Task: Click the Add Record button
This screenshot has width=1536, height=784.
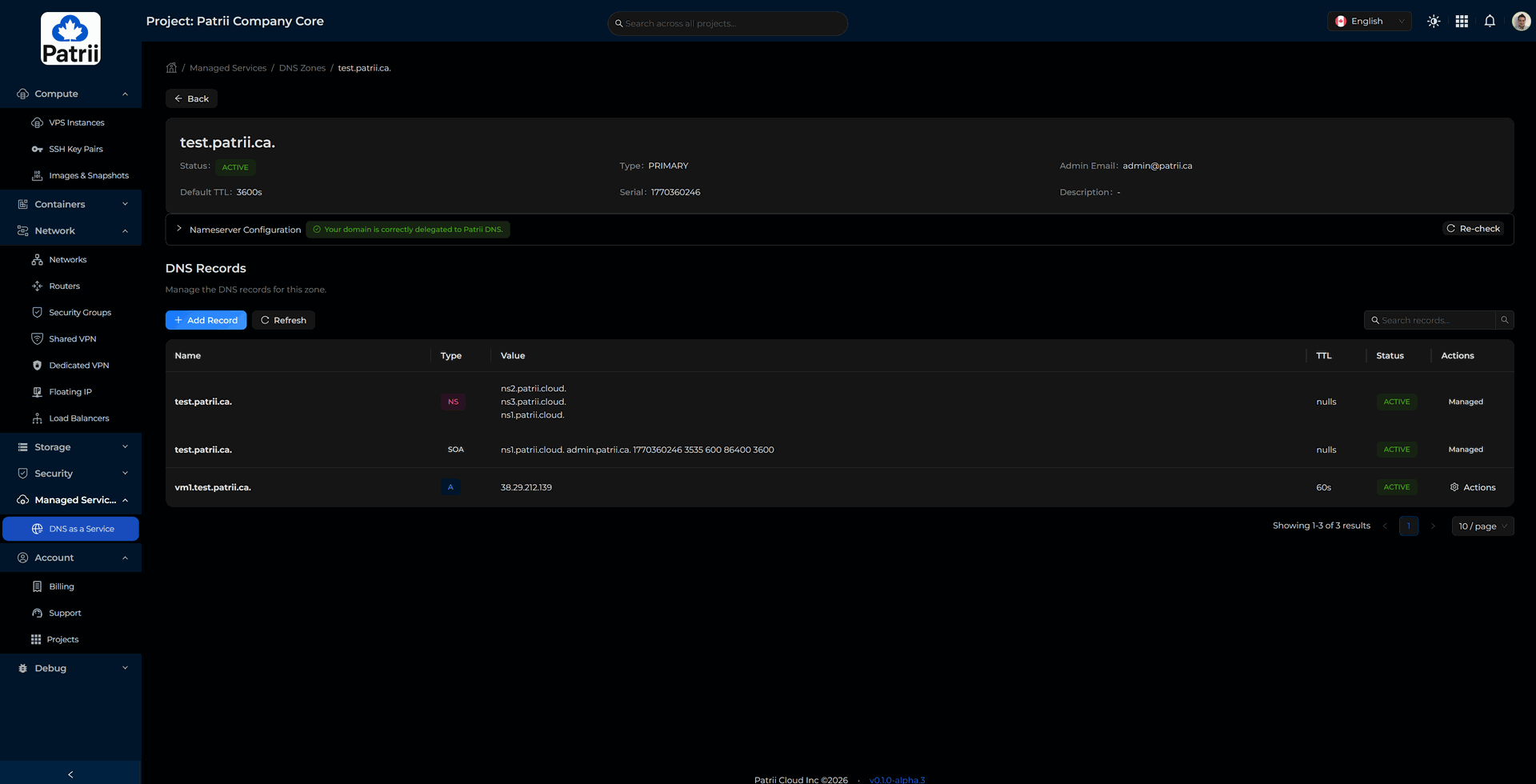Action: click(x=206, y=320)
